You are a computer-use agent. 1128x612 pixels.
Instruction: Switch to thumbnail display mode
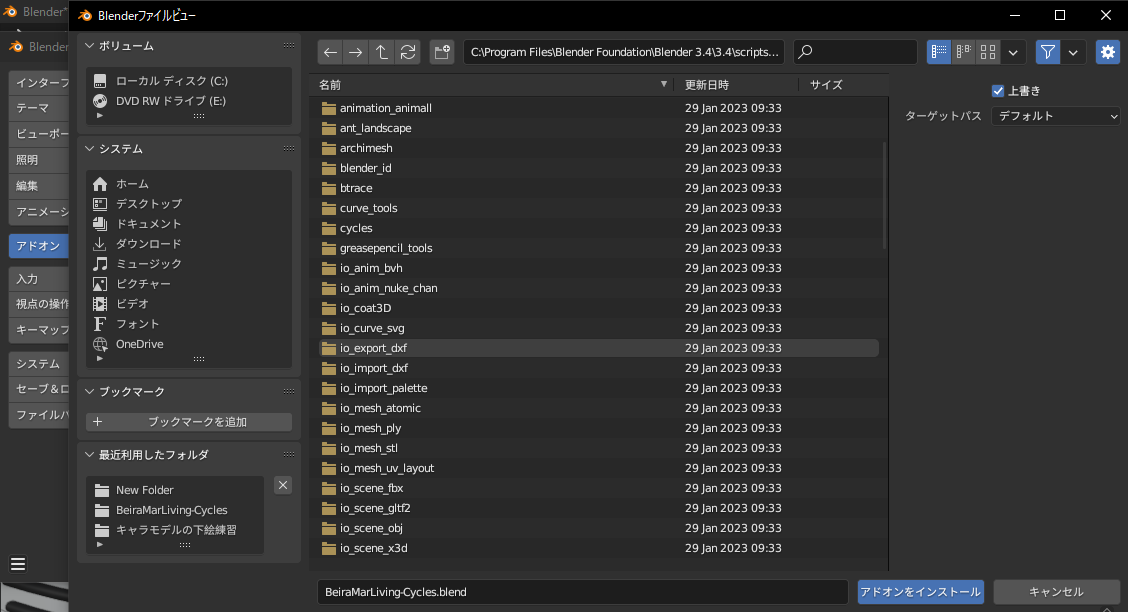click(x=988, y=52)
